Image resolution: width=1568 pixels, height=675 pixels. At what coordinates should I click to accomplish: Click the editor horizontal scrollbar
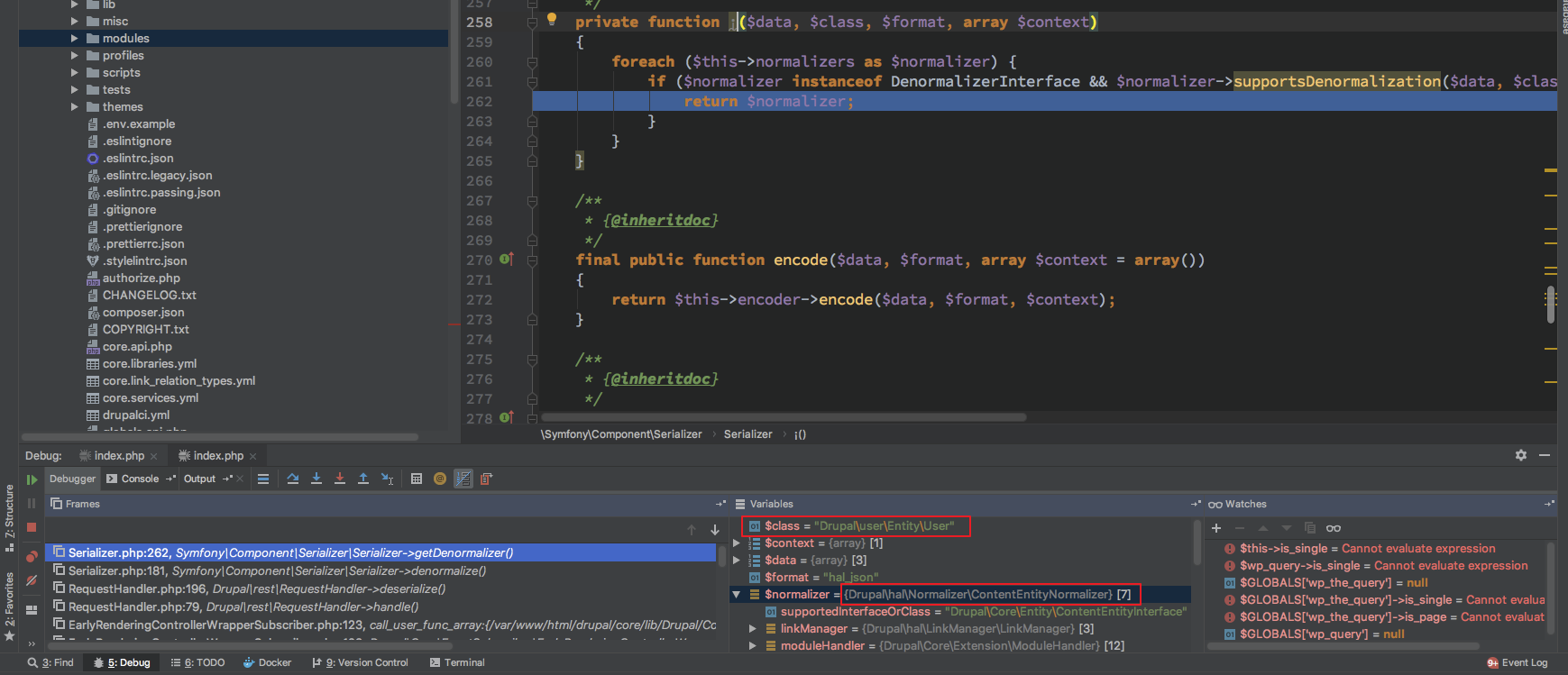tap(781, 417)
